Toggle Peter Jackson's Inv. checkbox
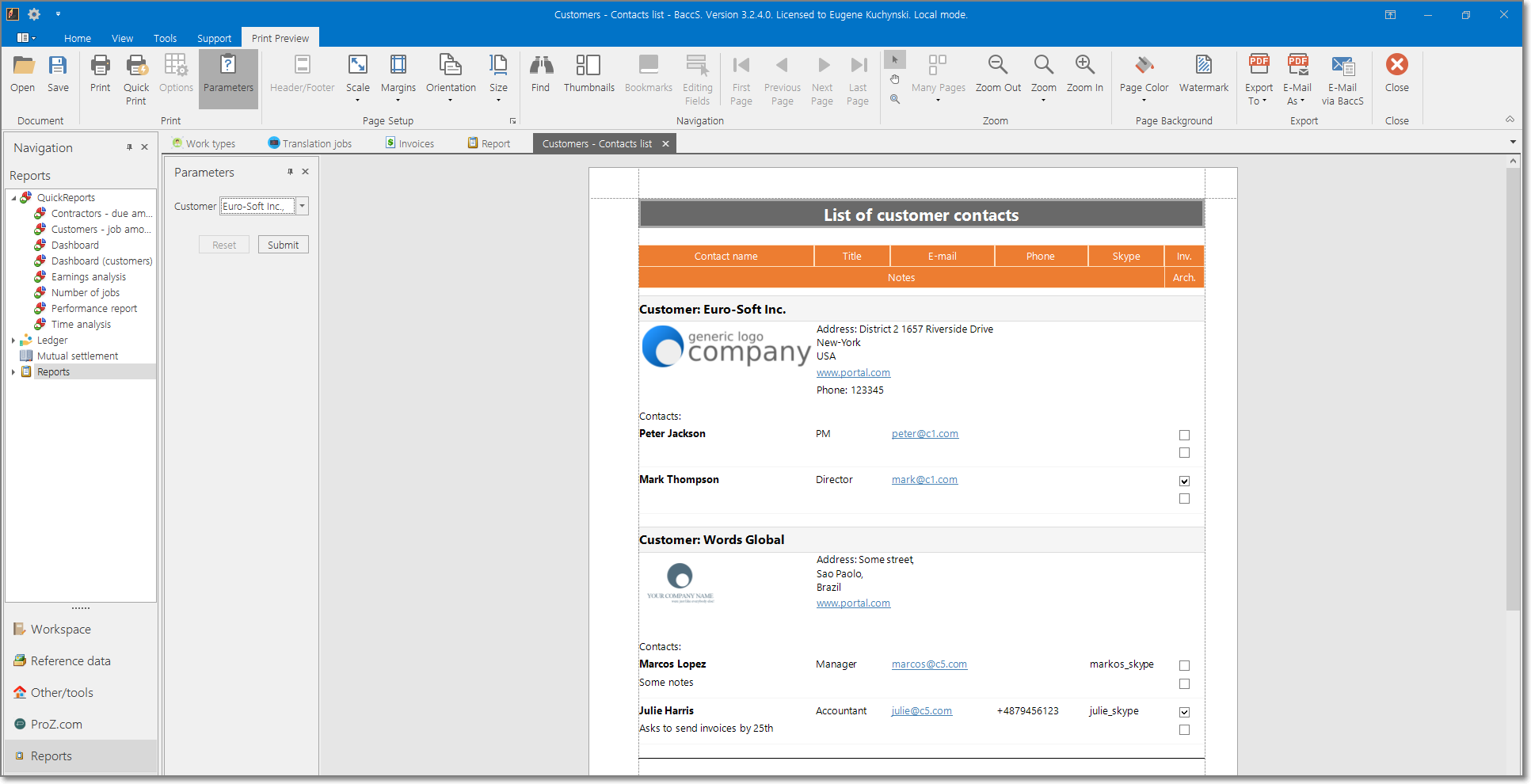 pos(1184,436)
